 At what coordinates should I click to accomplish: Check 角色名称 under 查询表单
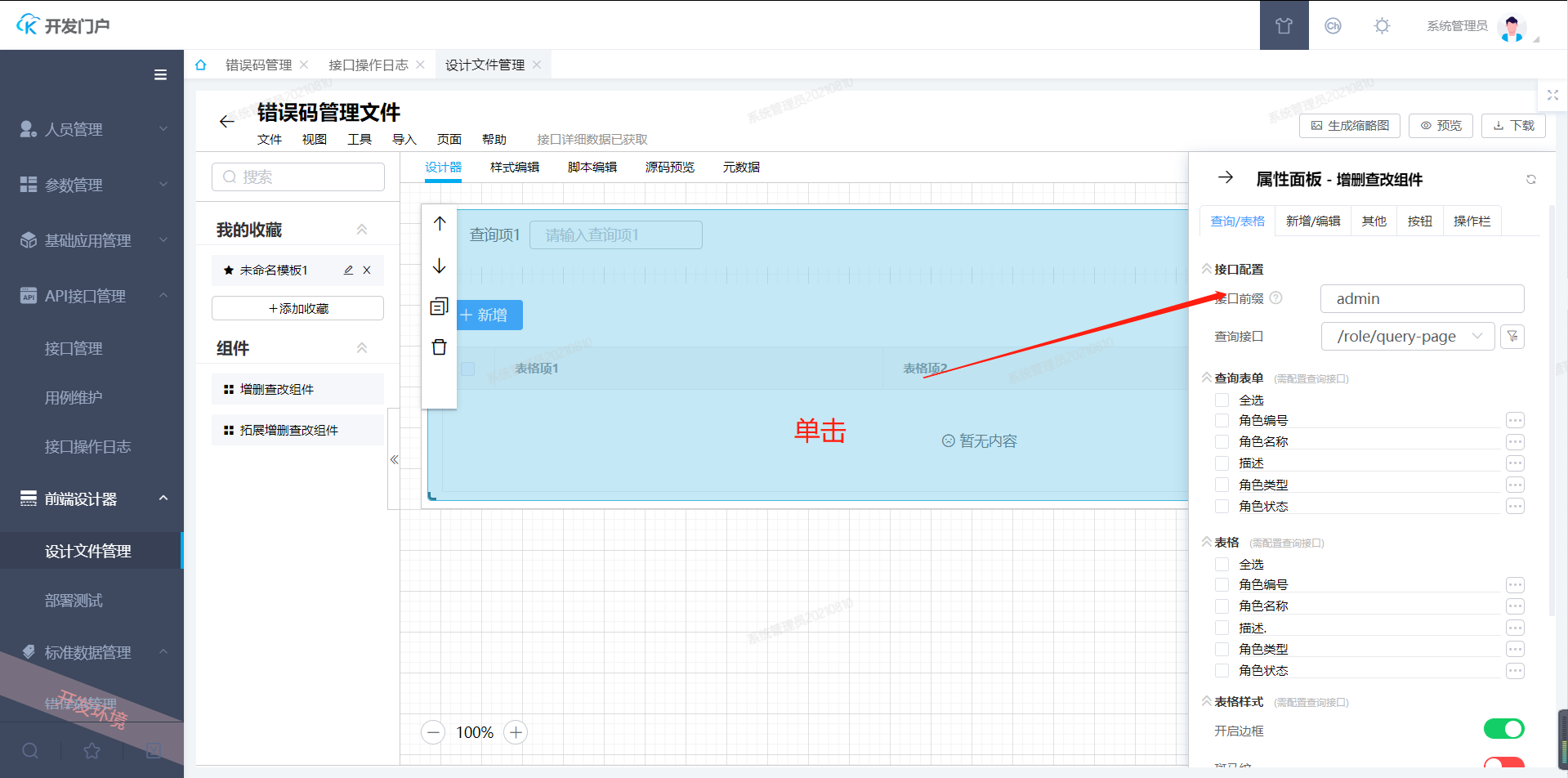click(x=1222, y=441)
